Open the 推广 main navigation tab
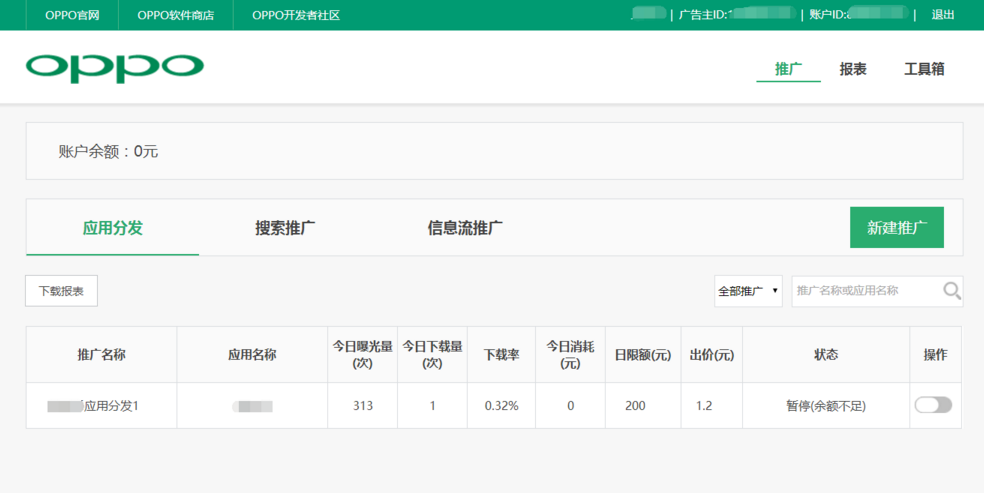 pyautogui.click(x=788, y=69)
